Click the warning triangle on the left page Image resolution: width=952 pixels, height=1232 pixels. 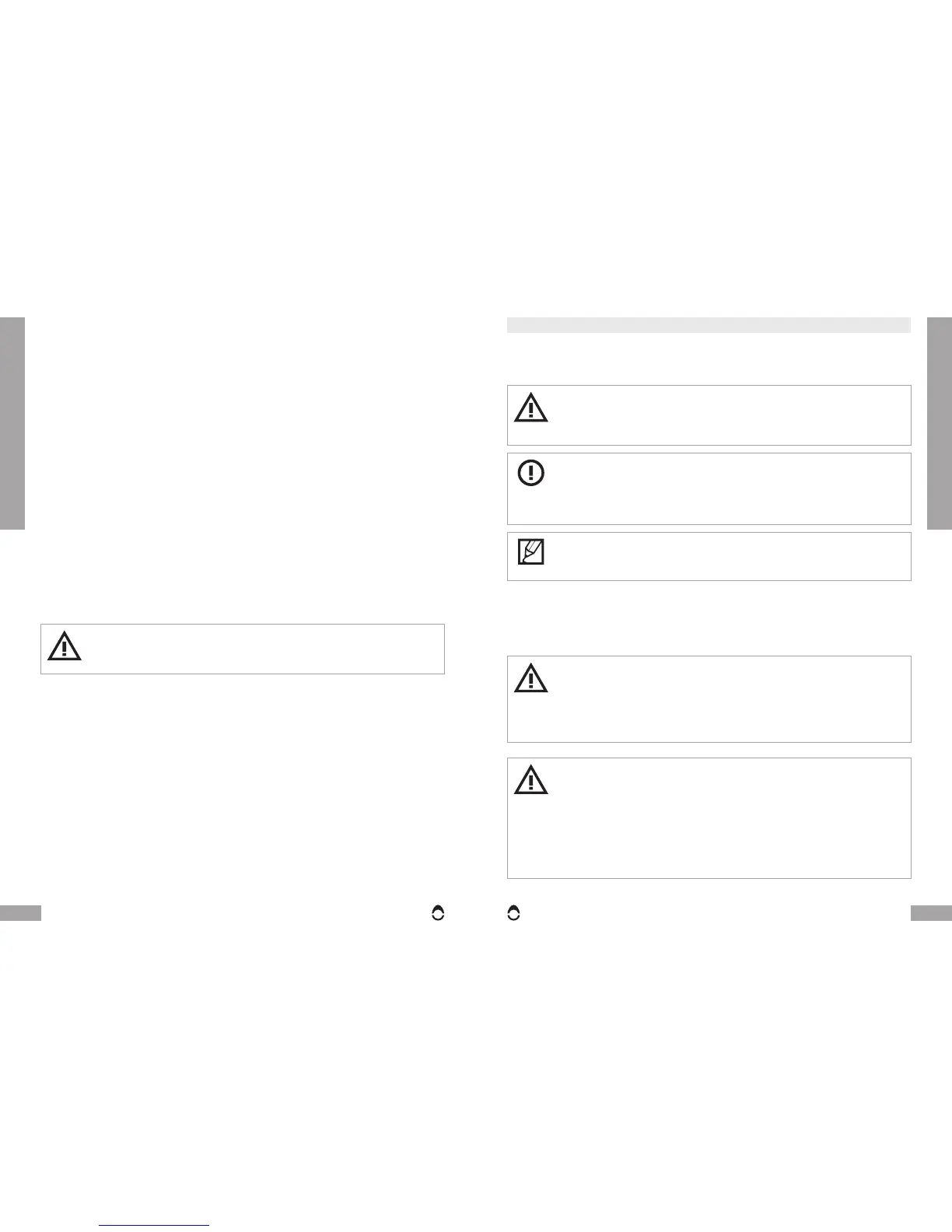[65, 646]
